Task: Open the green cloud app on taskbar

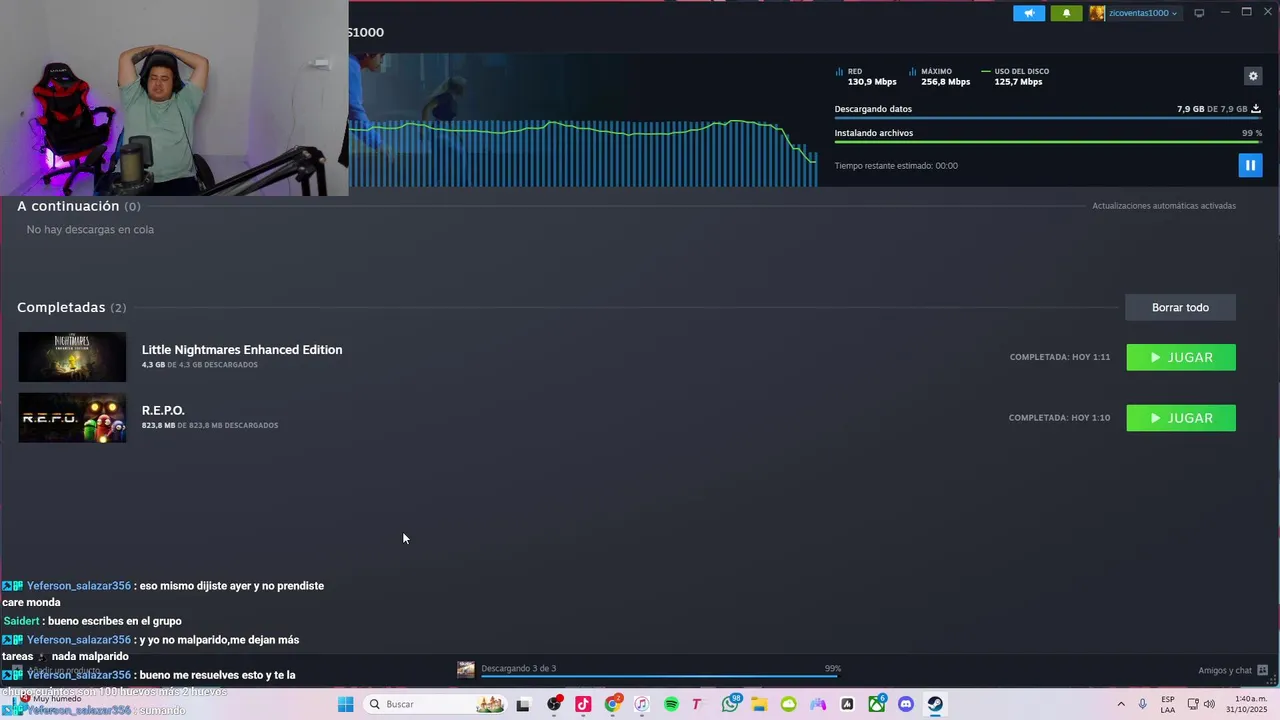Action: pos(788,704)
